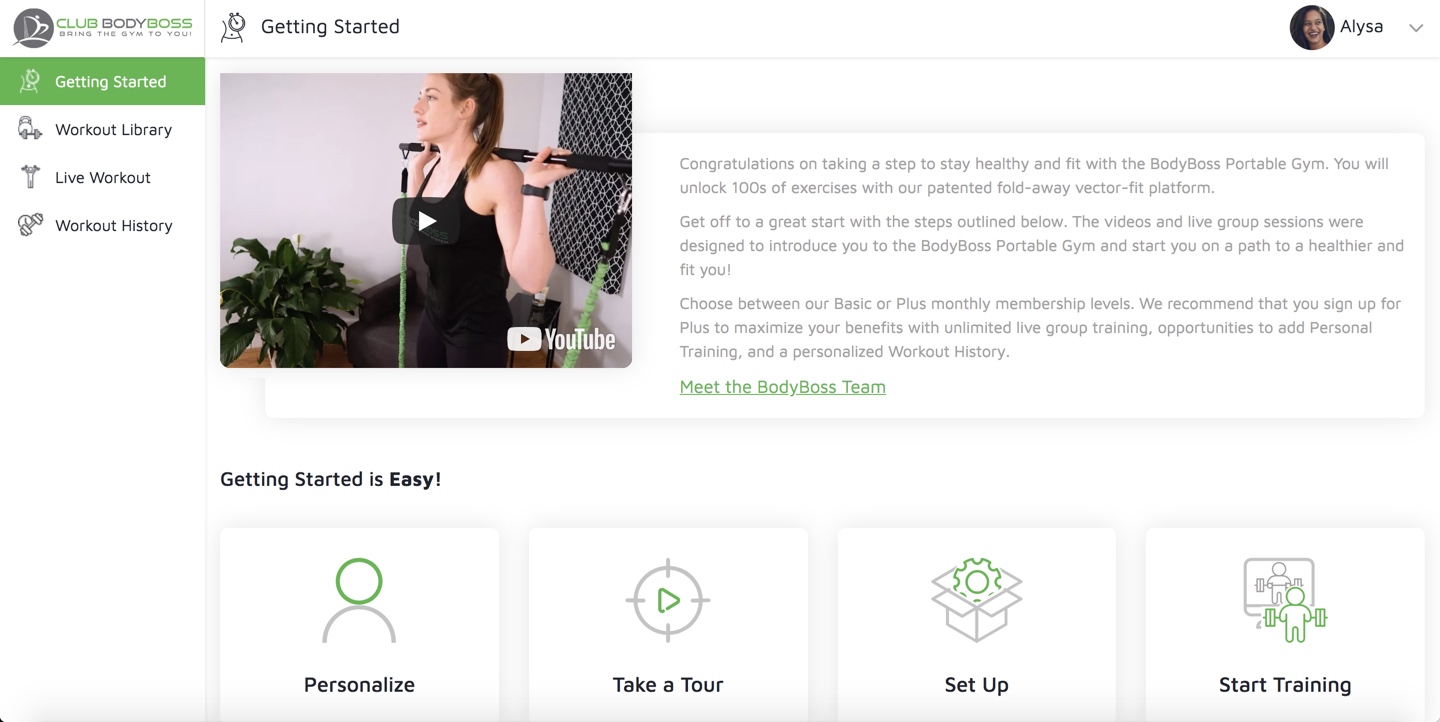Viewport: 1440px width, 722px height.
Task: Click the Set Up gear-box icon
Action: (x=976, y=600)
